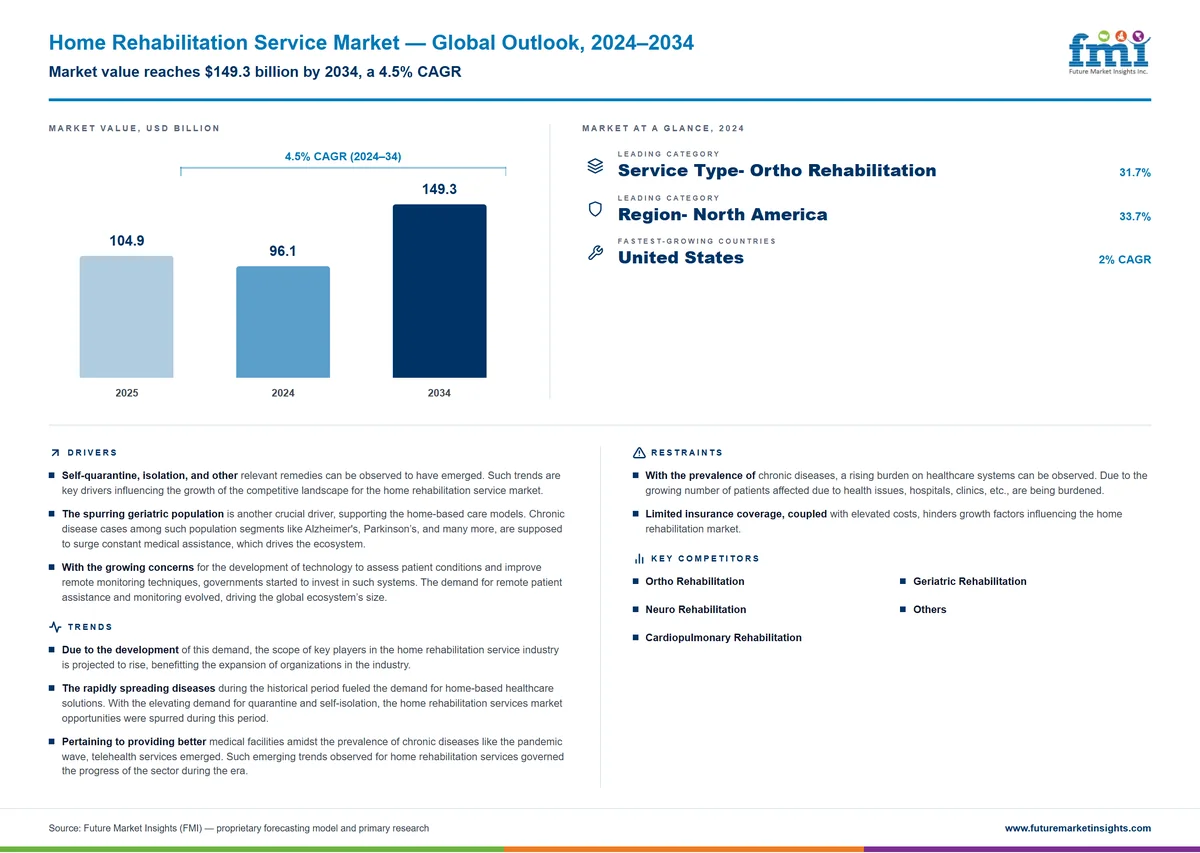Click Region- North America heading
The height and width of the screenshot is (853, 1200).
723,214
